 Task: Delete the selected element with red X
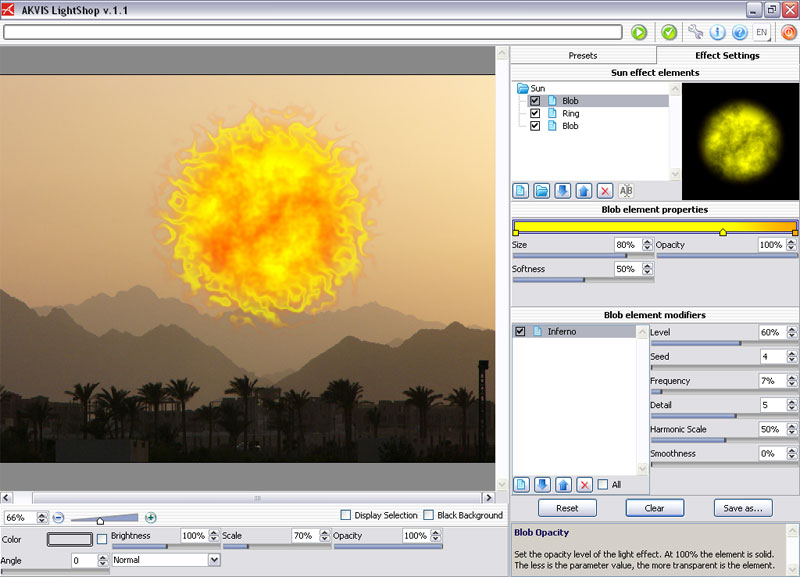pos(604,190)
